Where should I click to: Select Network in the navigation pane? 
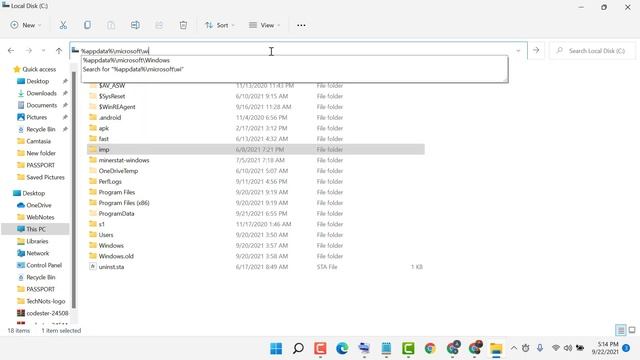(38, 253)
